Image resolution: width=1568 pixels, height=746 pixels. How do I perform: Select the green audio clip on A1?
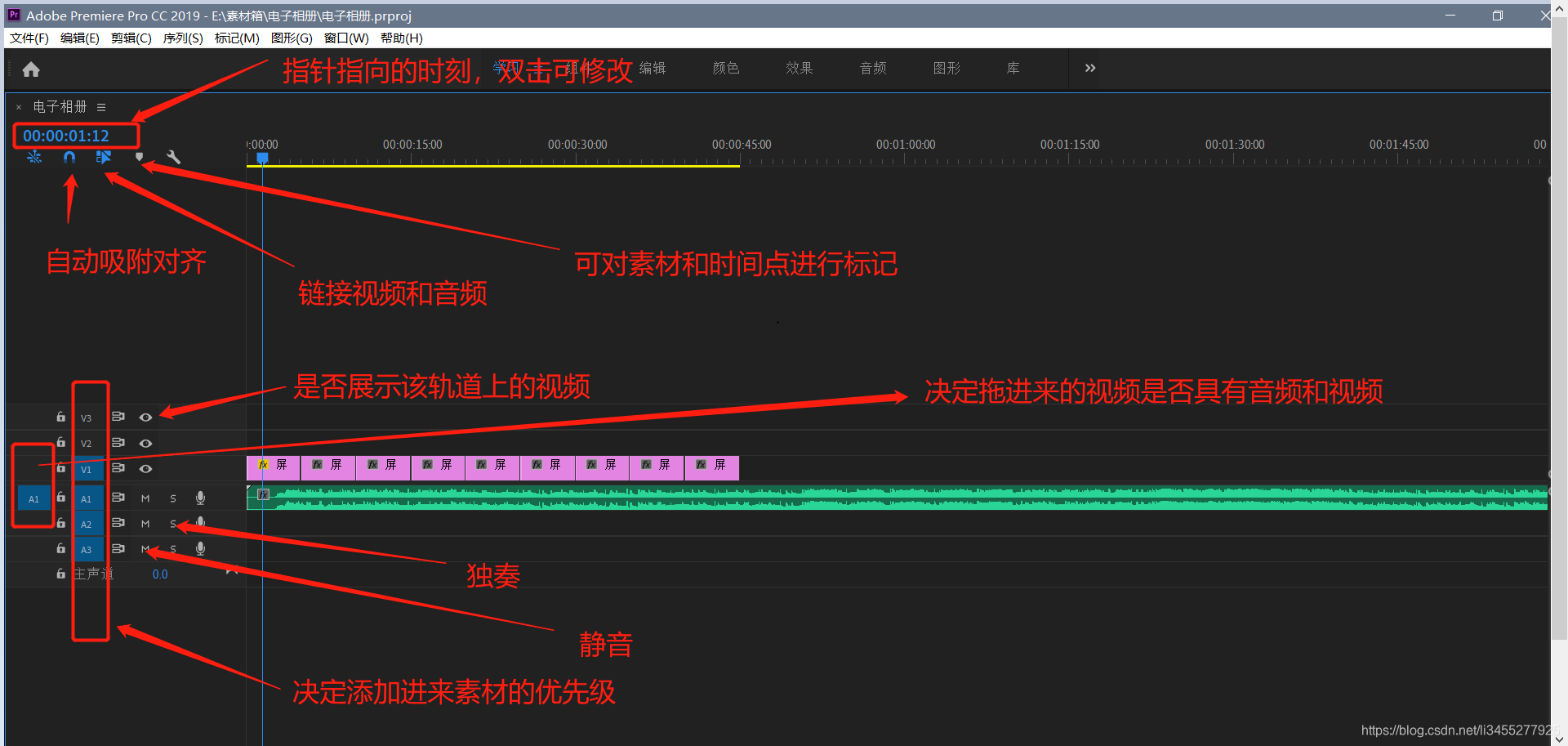point(897,498)
